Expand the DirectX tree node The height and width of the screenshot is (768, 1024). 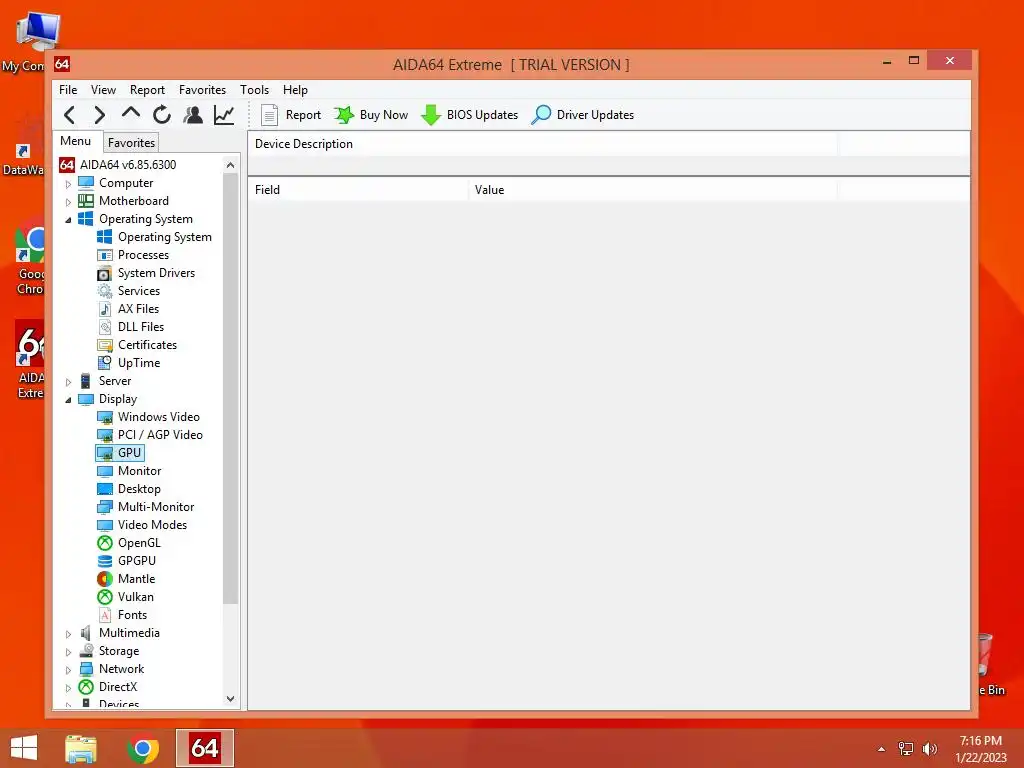pyautogui.click(x=68, y=688)
